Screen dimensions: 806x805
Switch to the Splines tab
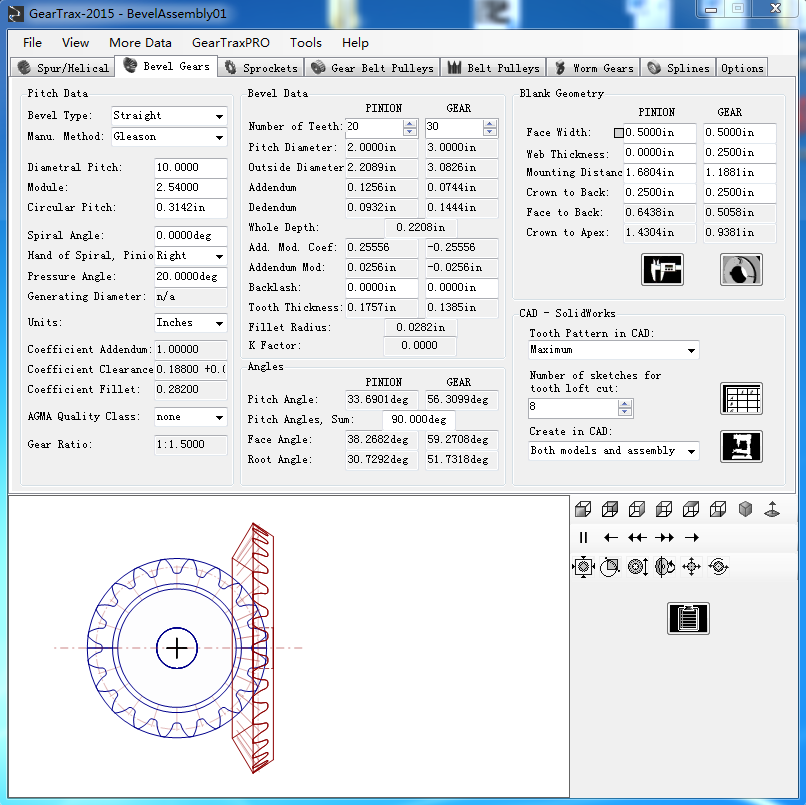tap(678, 68)
